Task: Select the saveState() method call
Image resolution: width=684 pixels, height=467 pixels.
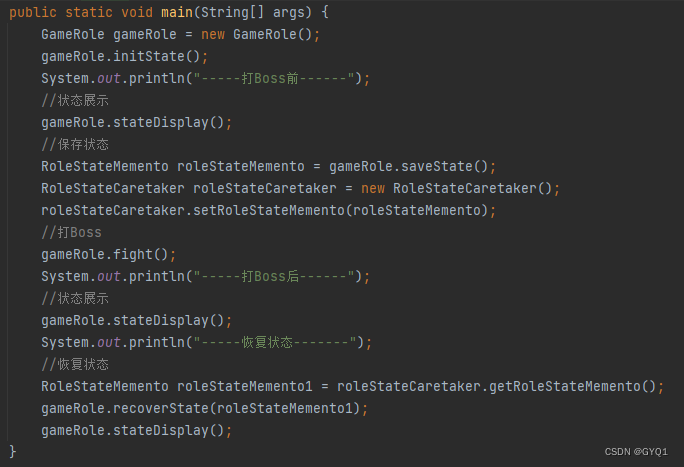Action: coord(444,167)
